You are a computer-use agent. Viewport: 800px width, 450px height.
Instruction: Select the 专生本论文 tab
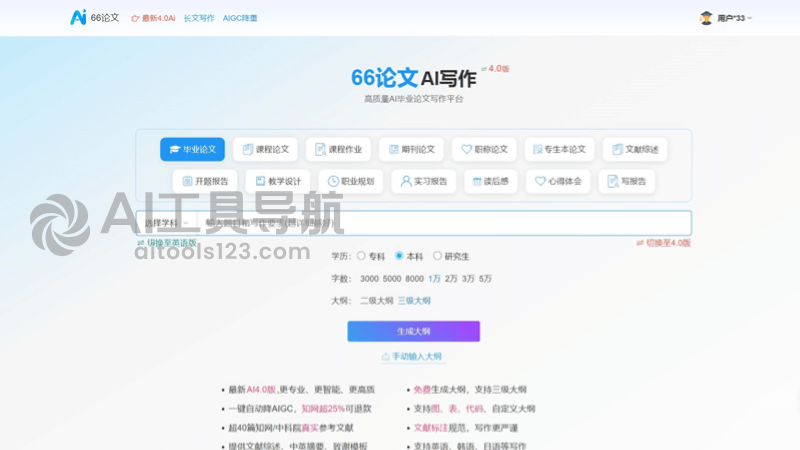coord(559,149)
